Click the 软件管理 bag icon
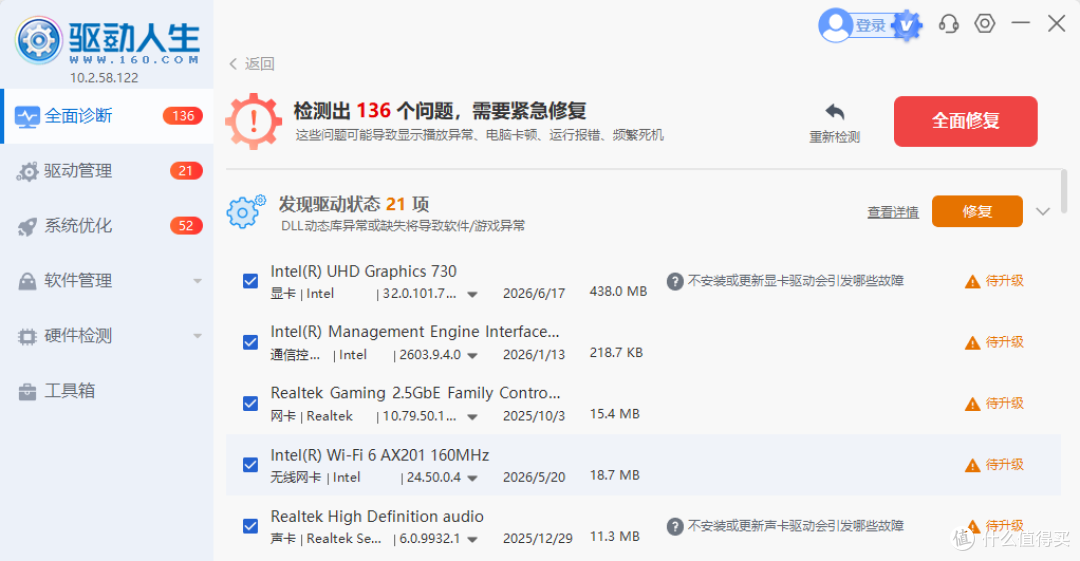Viewport: 1080px width, 561px height. [x=27, y=281]
